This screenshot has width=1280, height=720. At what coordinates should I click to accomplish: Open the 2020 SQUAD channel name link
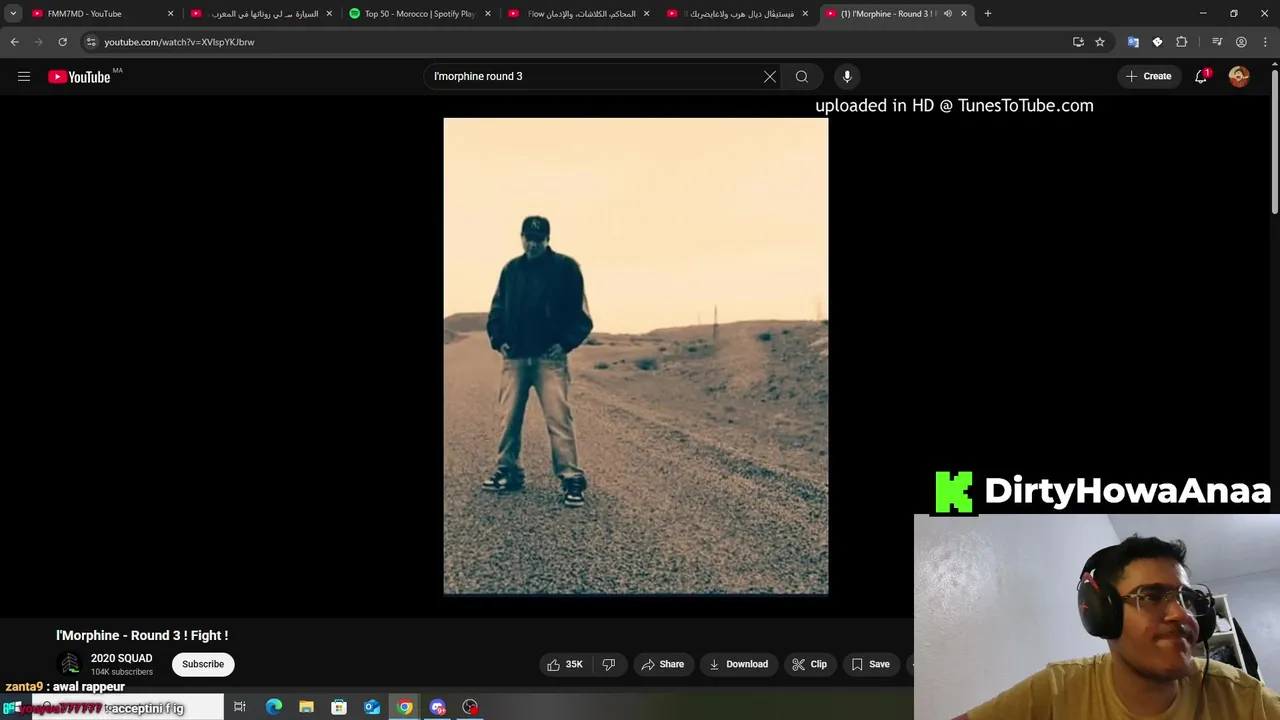click(x=121, y=658)
